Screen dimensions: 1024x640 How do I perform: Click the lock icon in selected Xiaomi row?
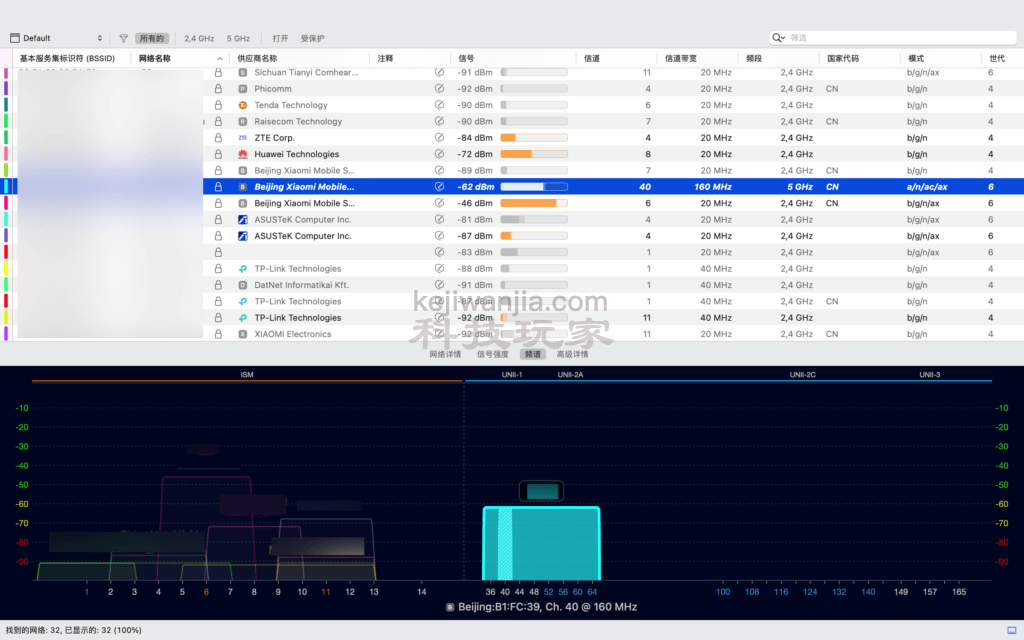pos(218,187)
